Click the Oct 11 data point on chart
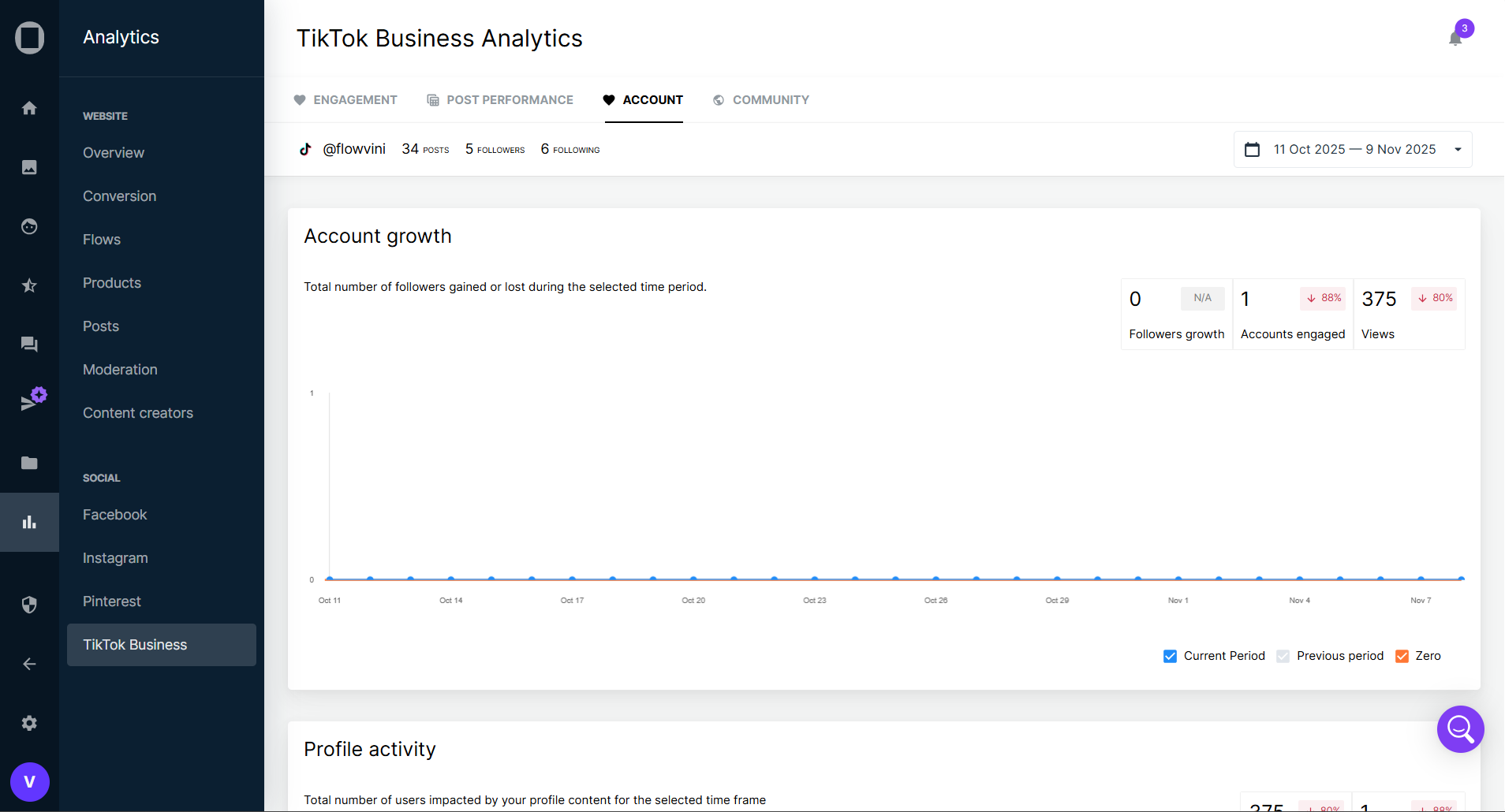 pyautogui.click(x=330, y=579)
